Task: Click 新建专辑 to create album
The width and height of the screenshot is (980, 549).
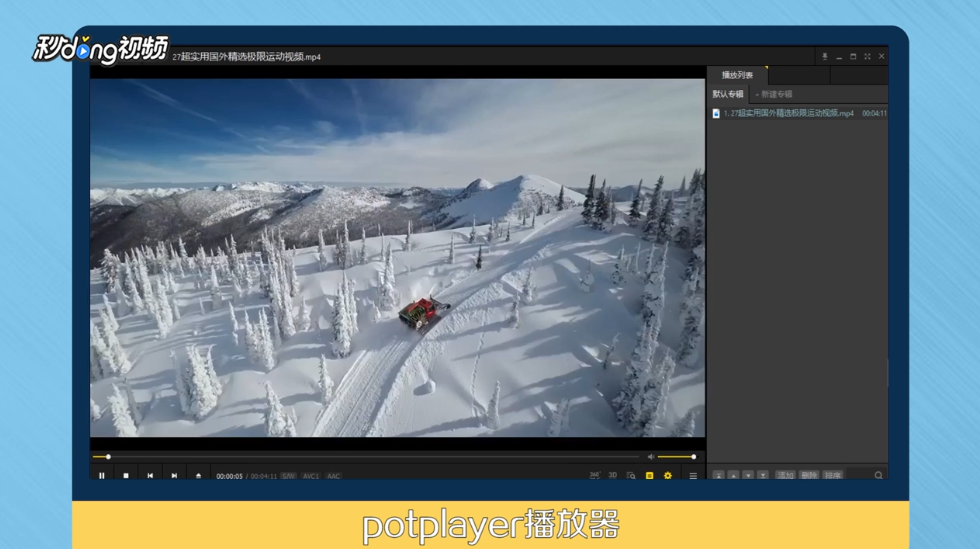Action: 774,94
